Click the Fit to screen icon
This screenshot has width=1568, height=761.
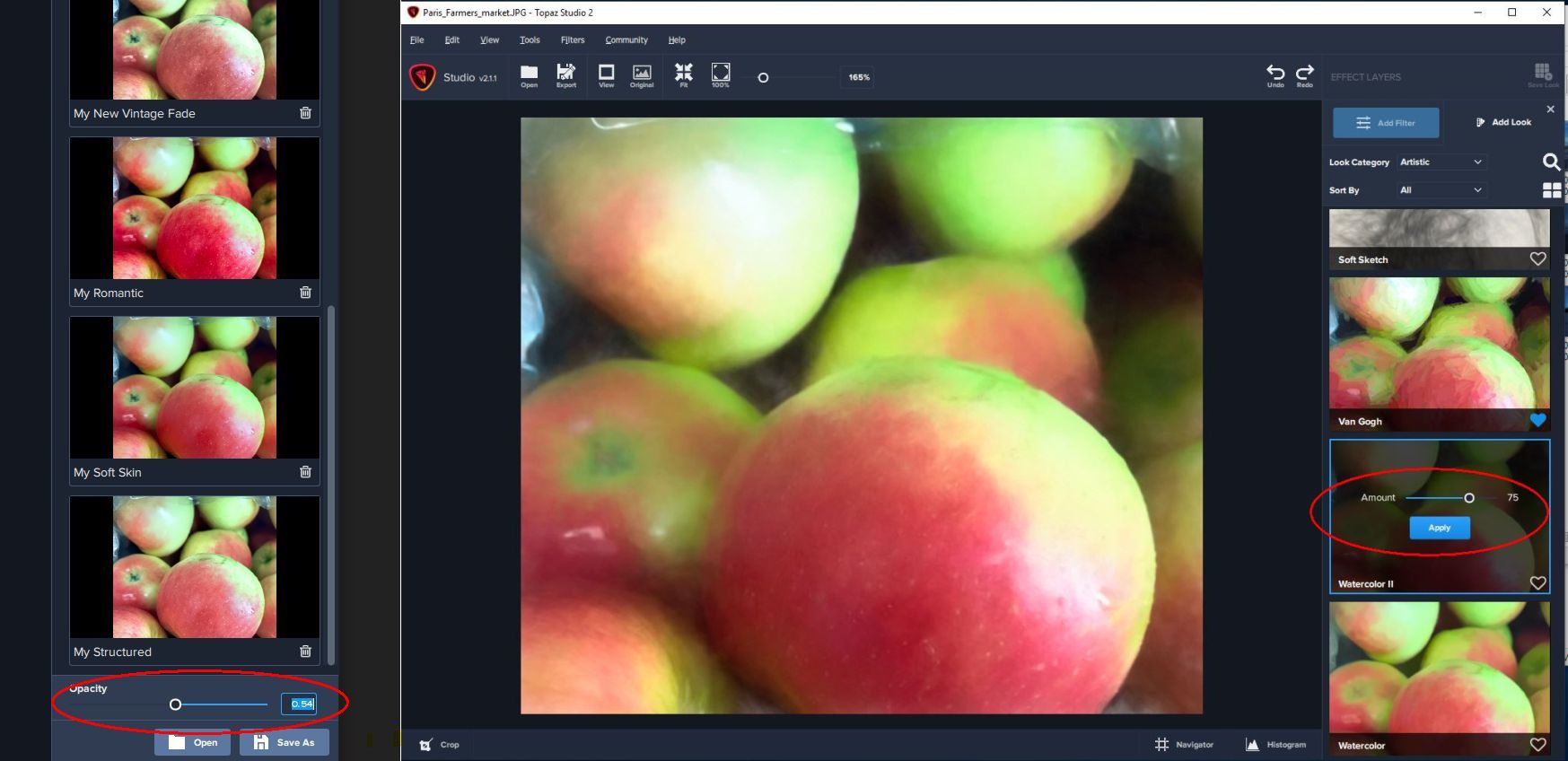pos(683,75)
